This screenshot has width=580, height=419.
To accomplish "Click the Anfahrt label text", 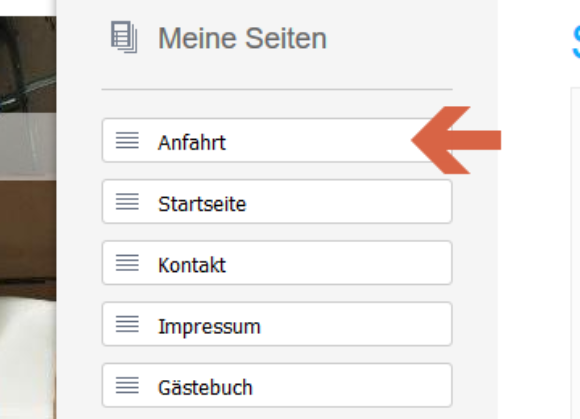I will [192, 142].
